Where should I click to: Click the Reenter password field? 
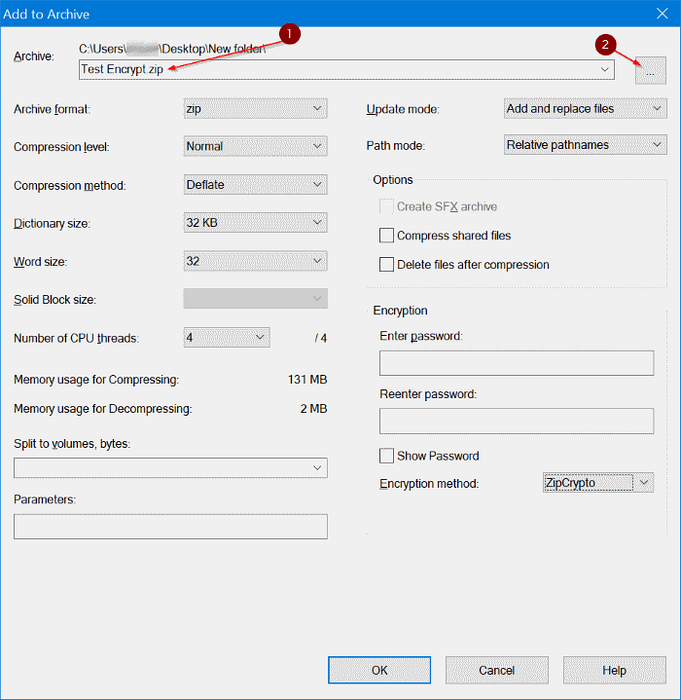click(516, 420)
